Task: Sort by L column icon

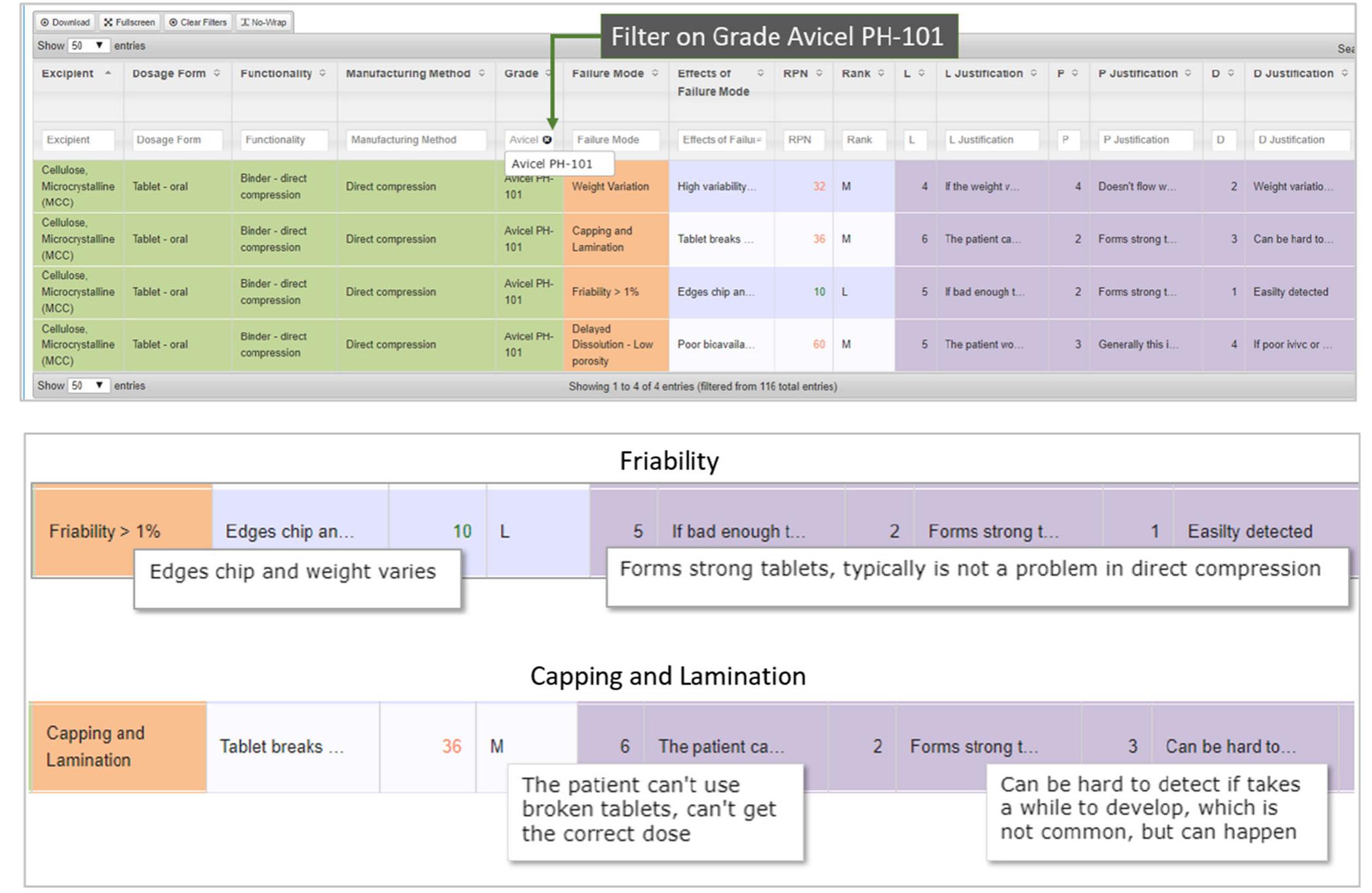Action: click(x=922, y=73)
